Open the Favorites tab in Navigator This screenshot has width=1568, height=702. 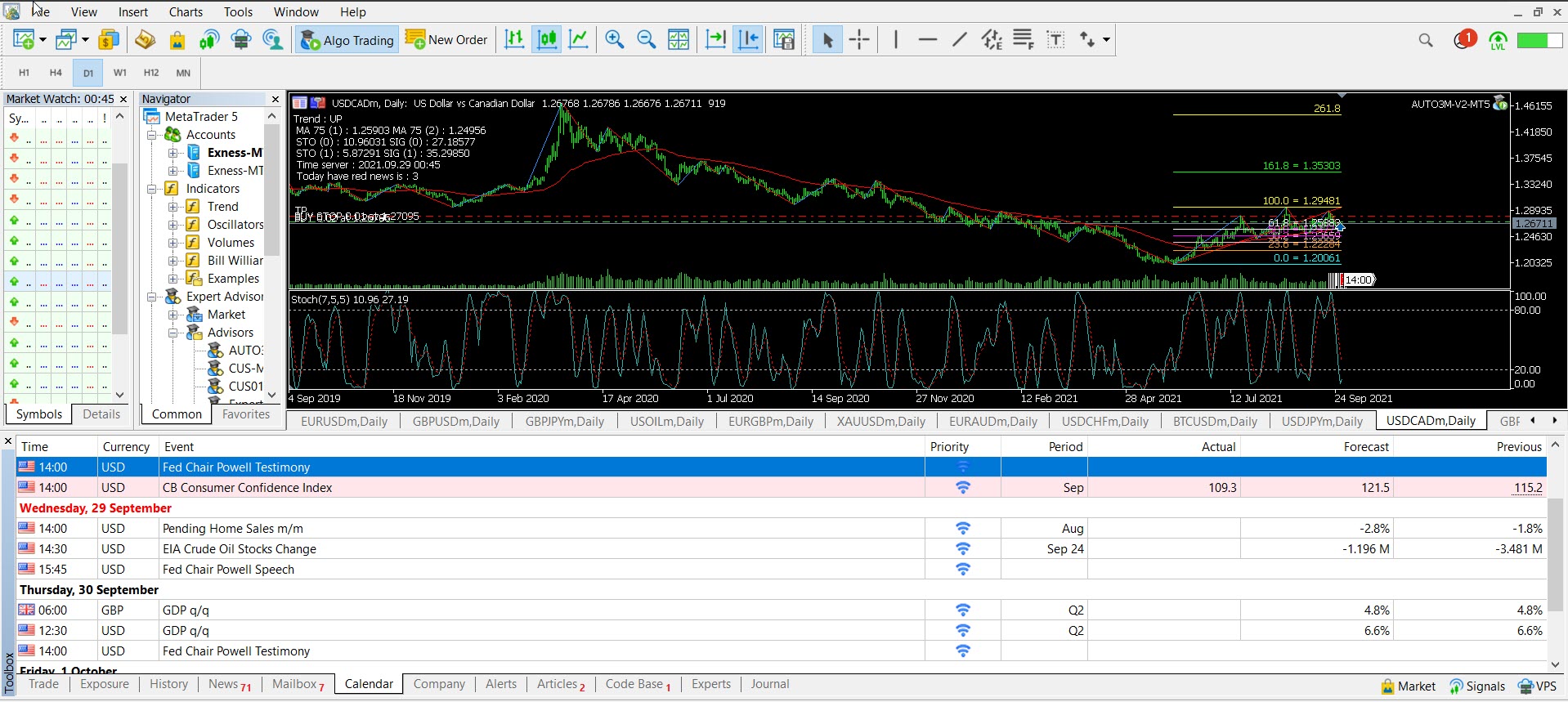pos(246,414)
